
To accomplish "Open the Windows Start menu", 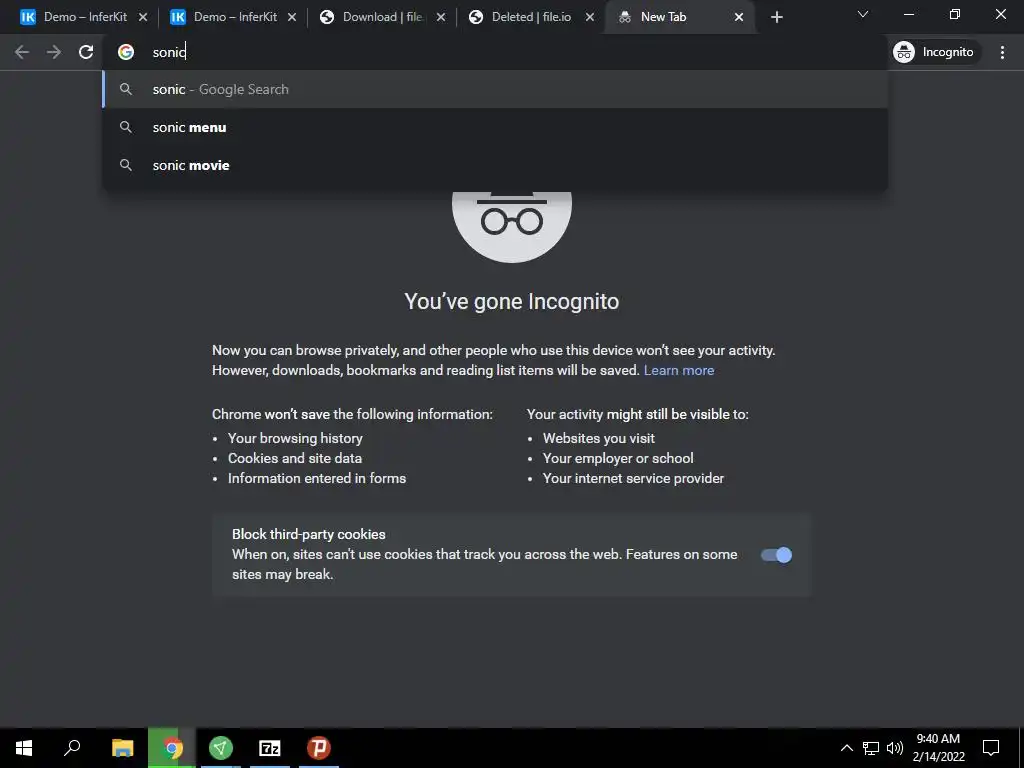I will pos(24,748).
